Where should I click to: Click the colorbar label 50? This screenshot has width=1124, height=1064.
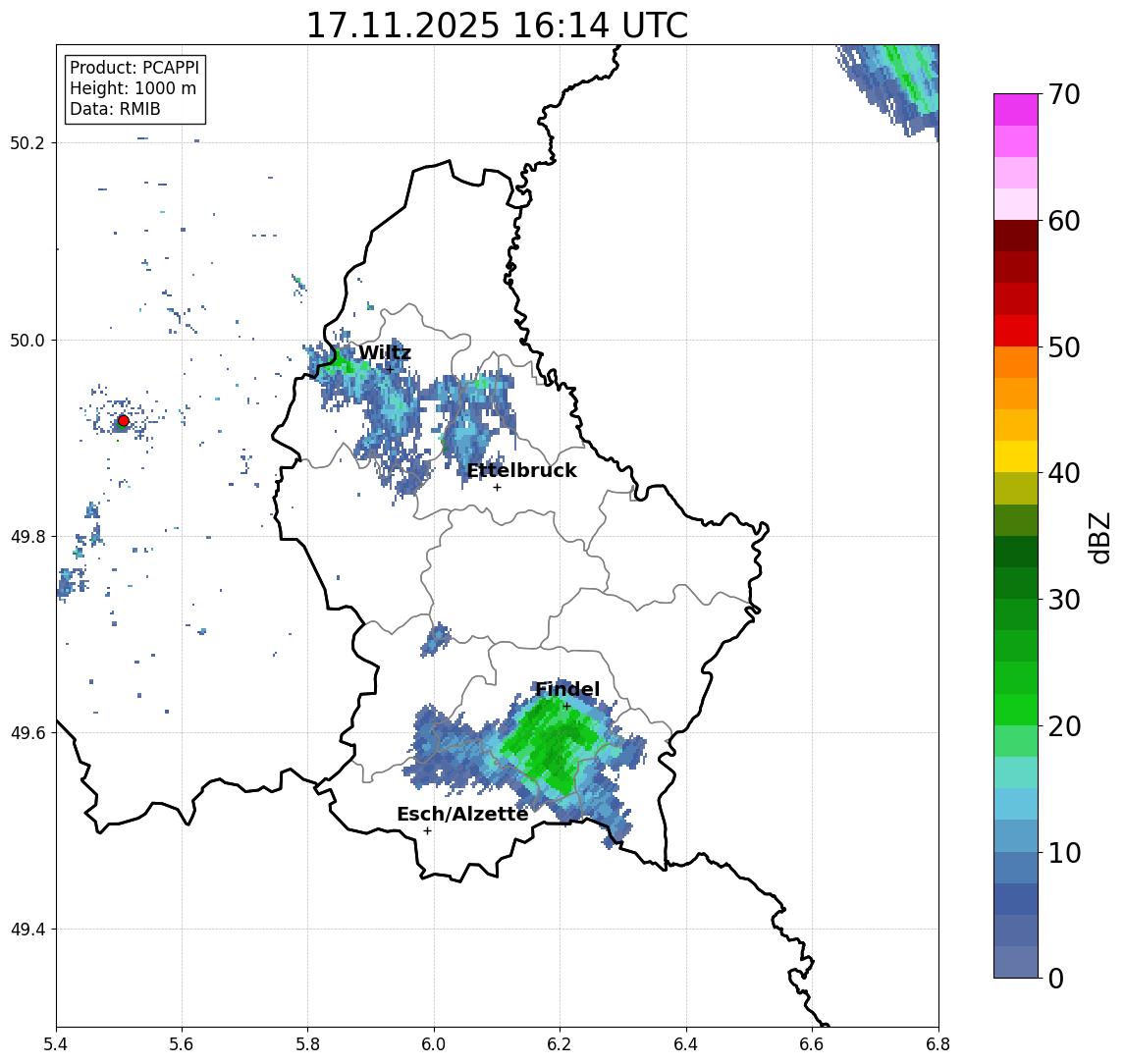tap(1064, 347)
